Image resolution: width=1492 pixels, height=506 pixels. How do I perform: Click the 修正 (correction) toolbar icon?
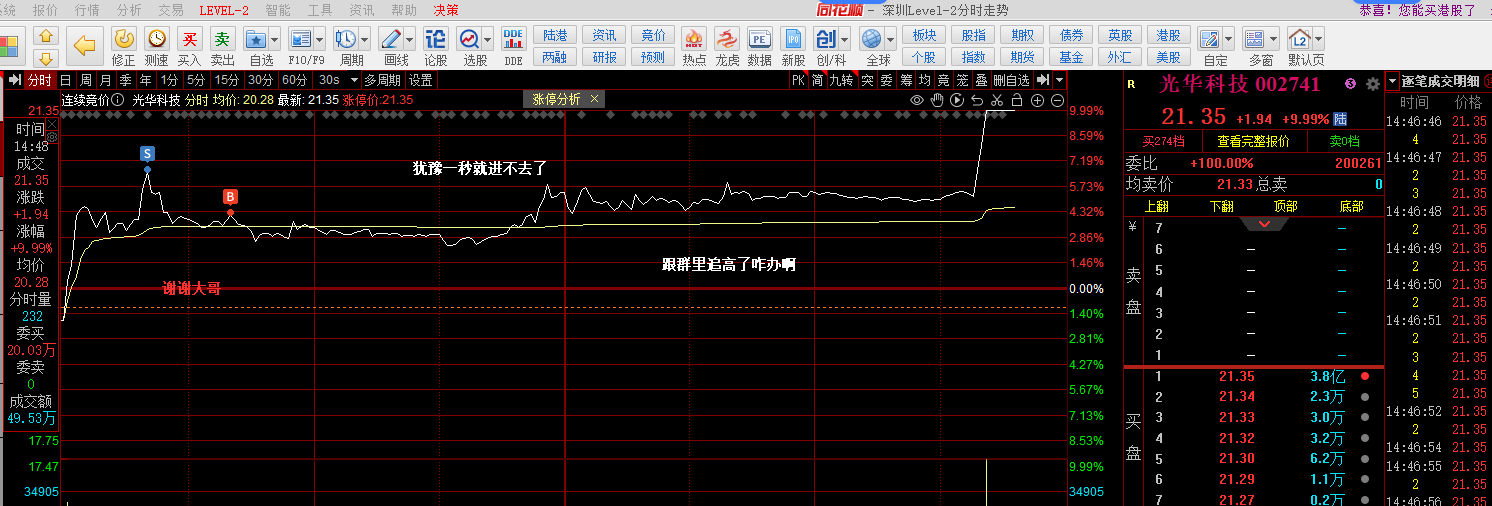pyautogui.click(x=124, y=39)
